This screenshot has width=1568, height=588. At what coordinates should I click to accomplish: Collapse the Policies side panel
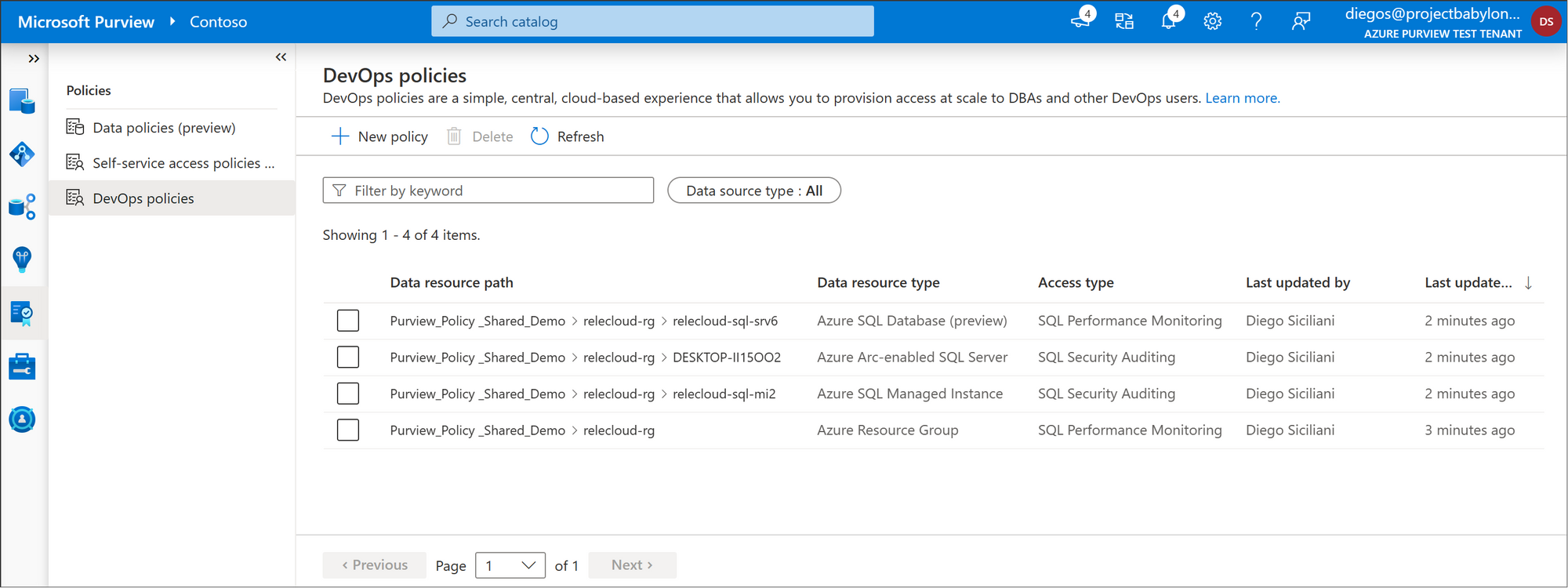[x=281, y=57]
